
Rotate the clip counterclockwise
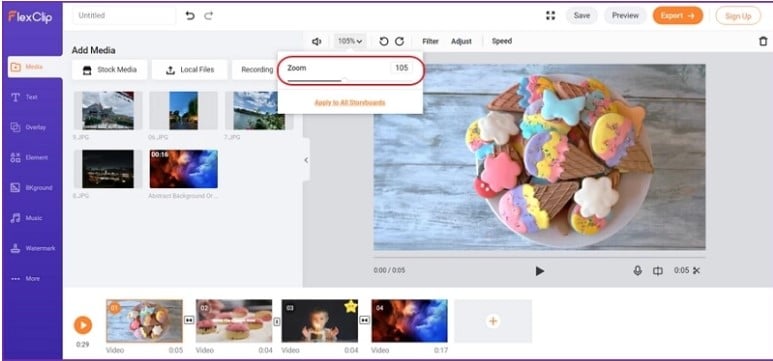click(384, 41)
